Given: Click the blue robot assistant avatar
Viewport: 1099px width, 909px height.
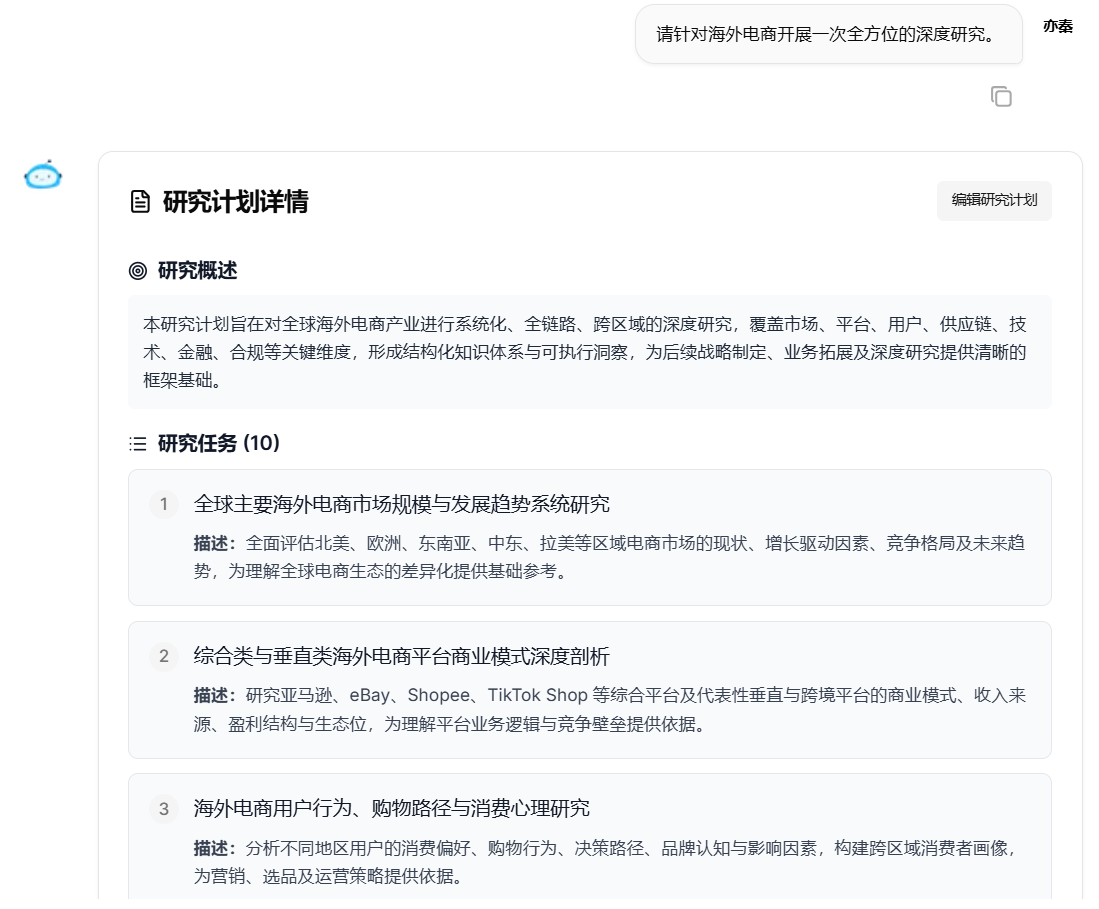Looking at the screenshot, I should [43, 176].
